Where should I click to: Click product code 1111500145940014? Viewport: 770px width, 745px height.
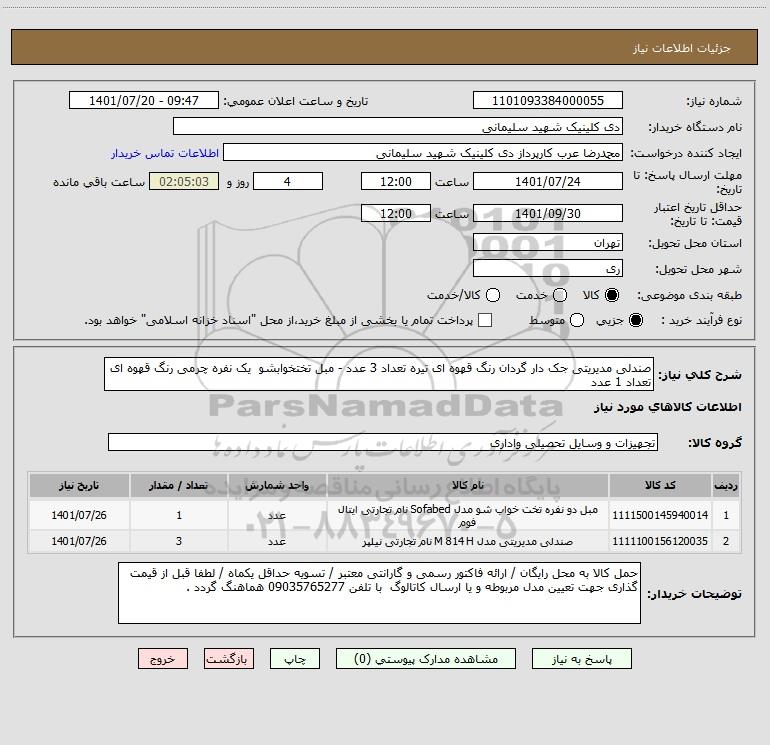(x=660, y=515)
